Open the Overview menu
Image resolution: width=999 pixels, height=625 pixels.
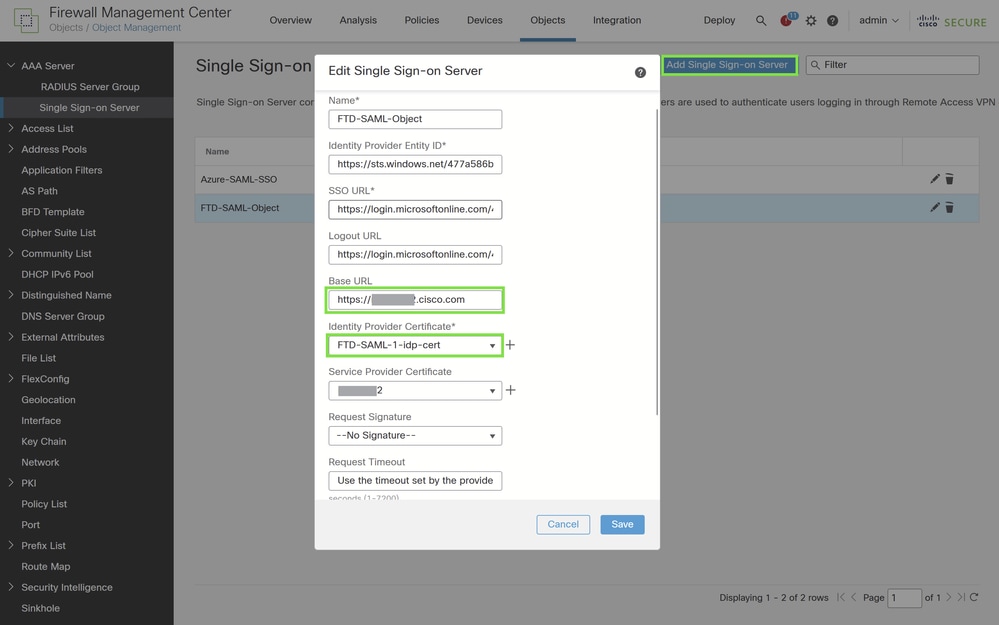coord(291,20)
